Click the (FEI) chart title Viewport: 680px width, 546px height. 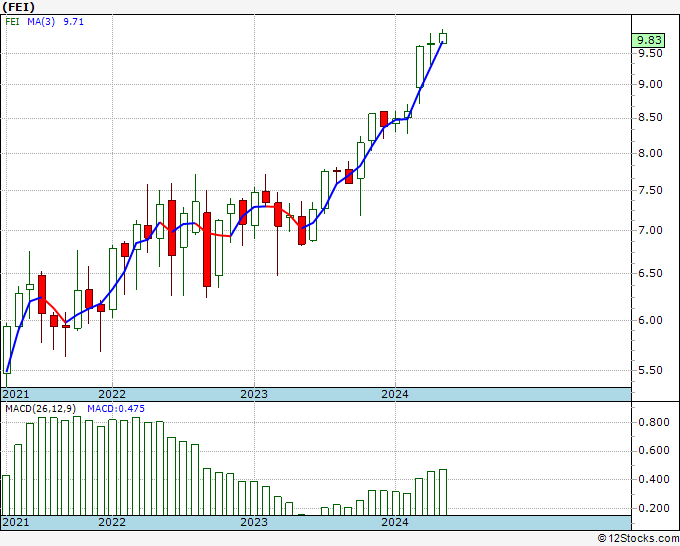[19, 7]
